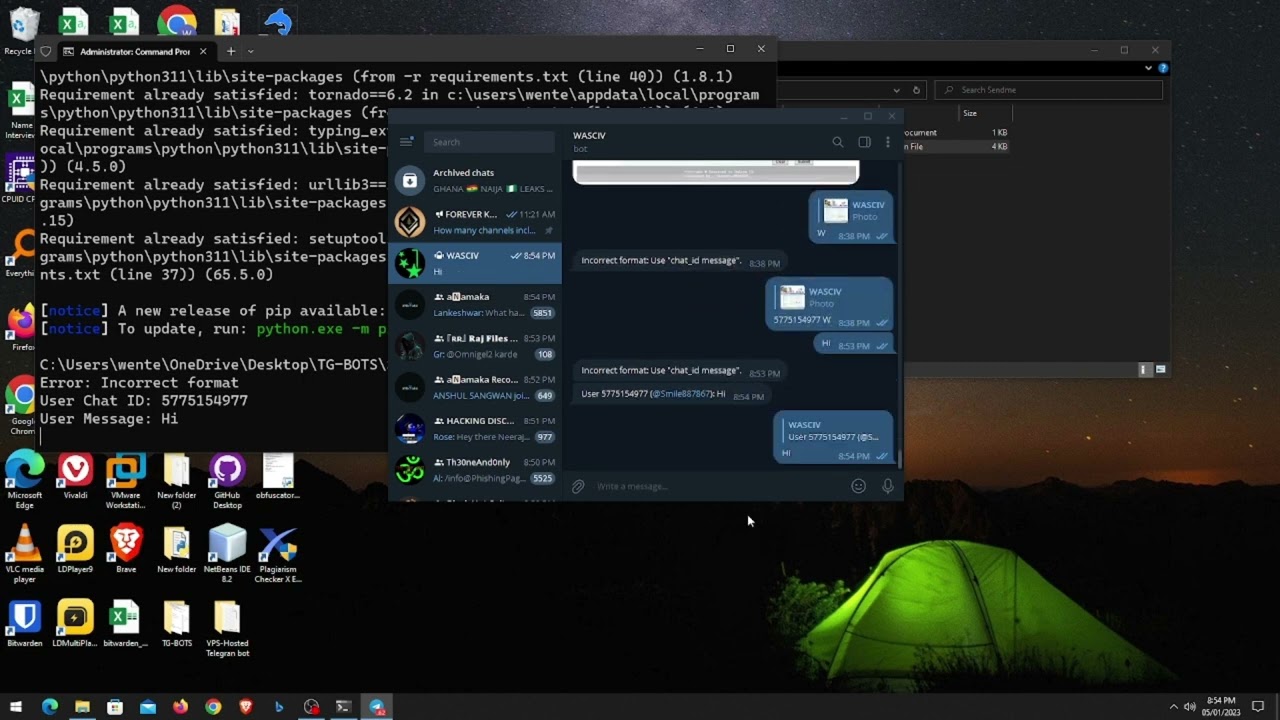The width and height of the screenshot is (1280, 720).
Task: Click the microphone voice message icon
Action: [x=887, y=486]
